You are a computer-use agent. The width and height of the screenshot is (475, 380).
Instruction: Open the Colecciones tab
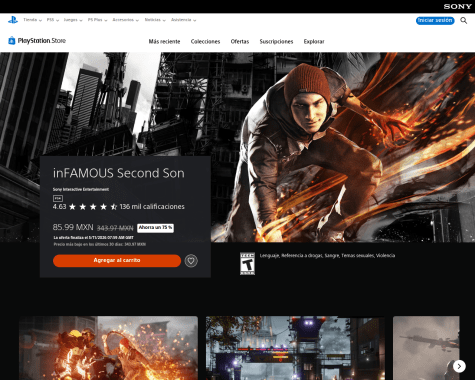[x=205, y=42]
